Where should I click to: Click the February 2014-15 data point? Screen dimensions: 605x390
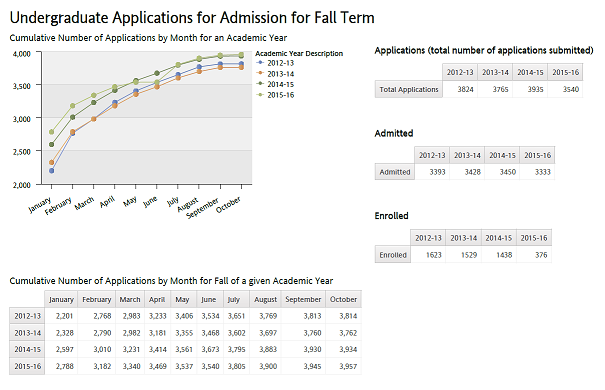coord(73,117)
